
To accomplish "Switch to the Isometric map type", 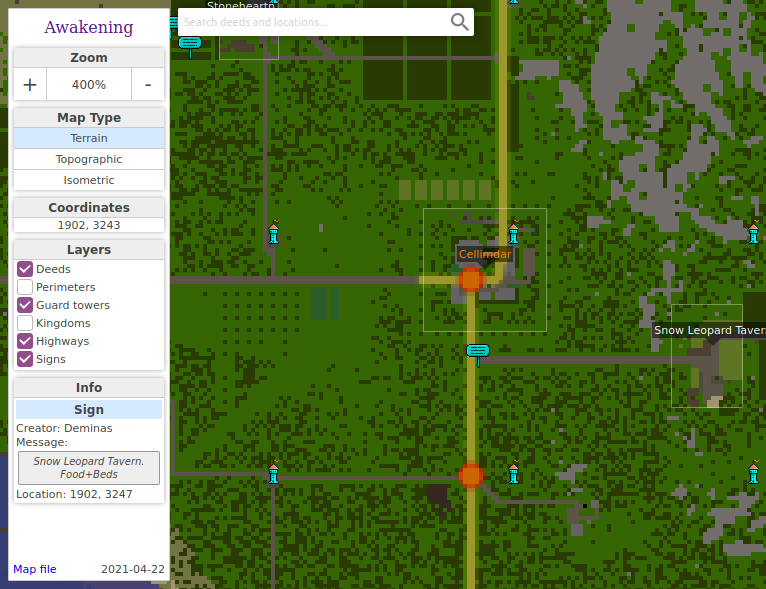I will coord(89,180).
